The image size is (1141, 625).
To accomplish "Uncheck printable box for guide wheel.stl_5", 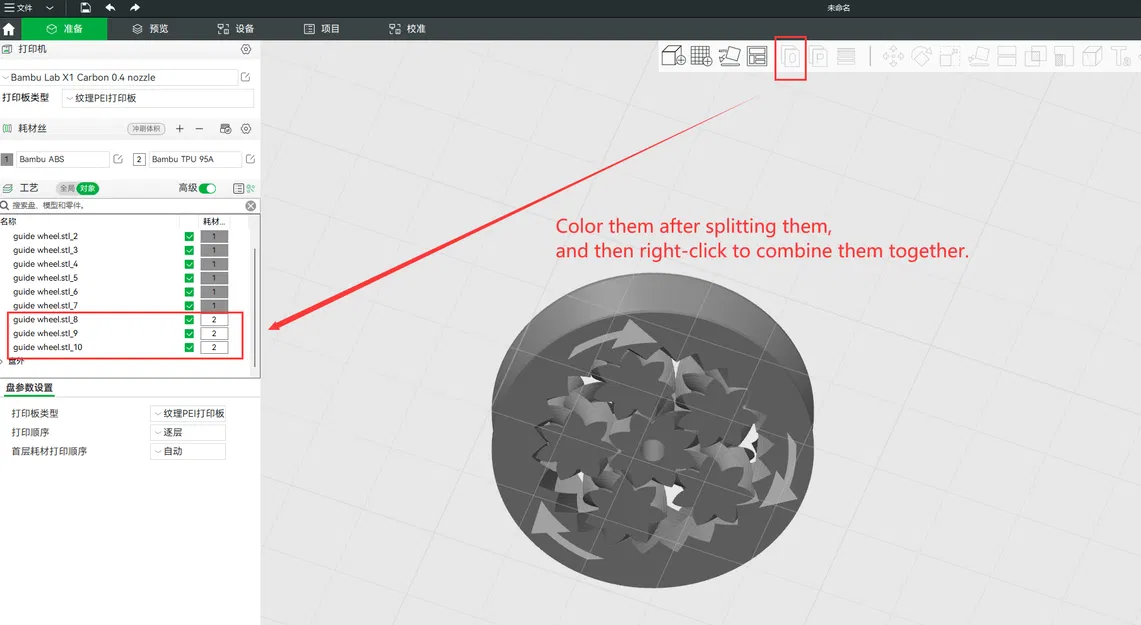I will tap(189, 278).
